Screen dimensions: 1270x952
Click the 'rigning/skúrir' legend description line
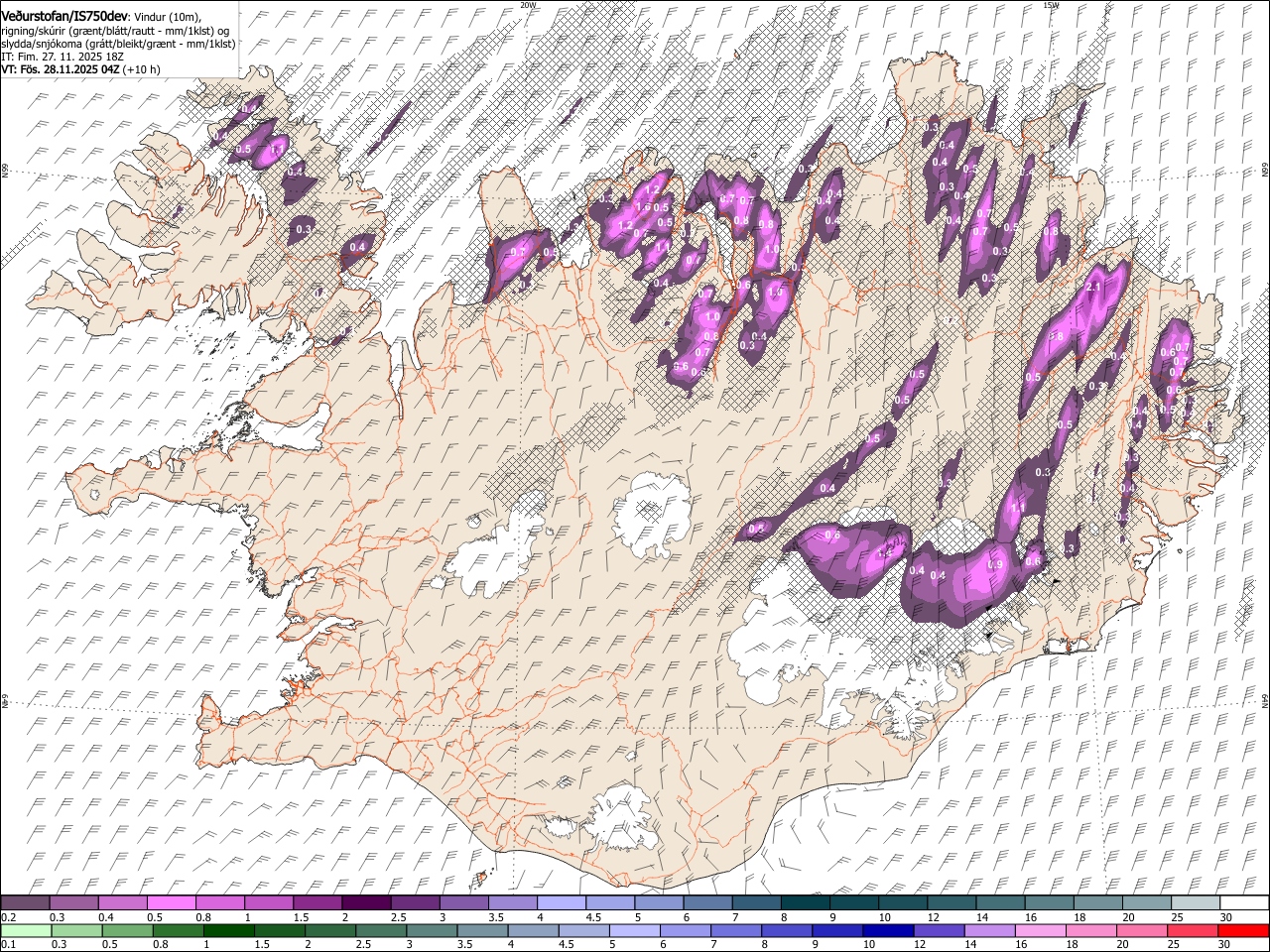115,31
